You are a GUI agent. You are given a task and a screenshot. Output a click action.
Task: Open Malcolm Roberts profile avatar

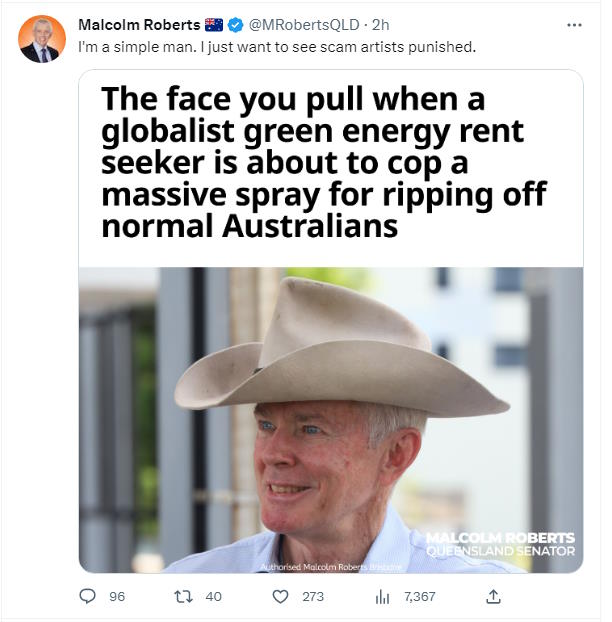click(42, 39)
